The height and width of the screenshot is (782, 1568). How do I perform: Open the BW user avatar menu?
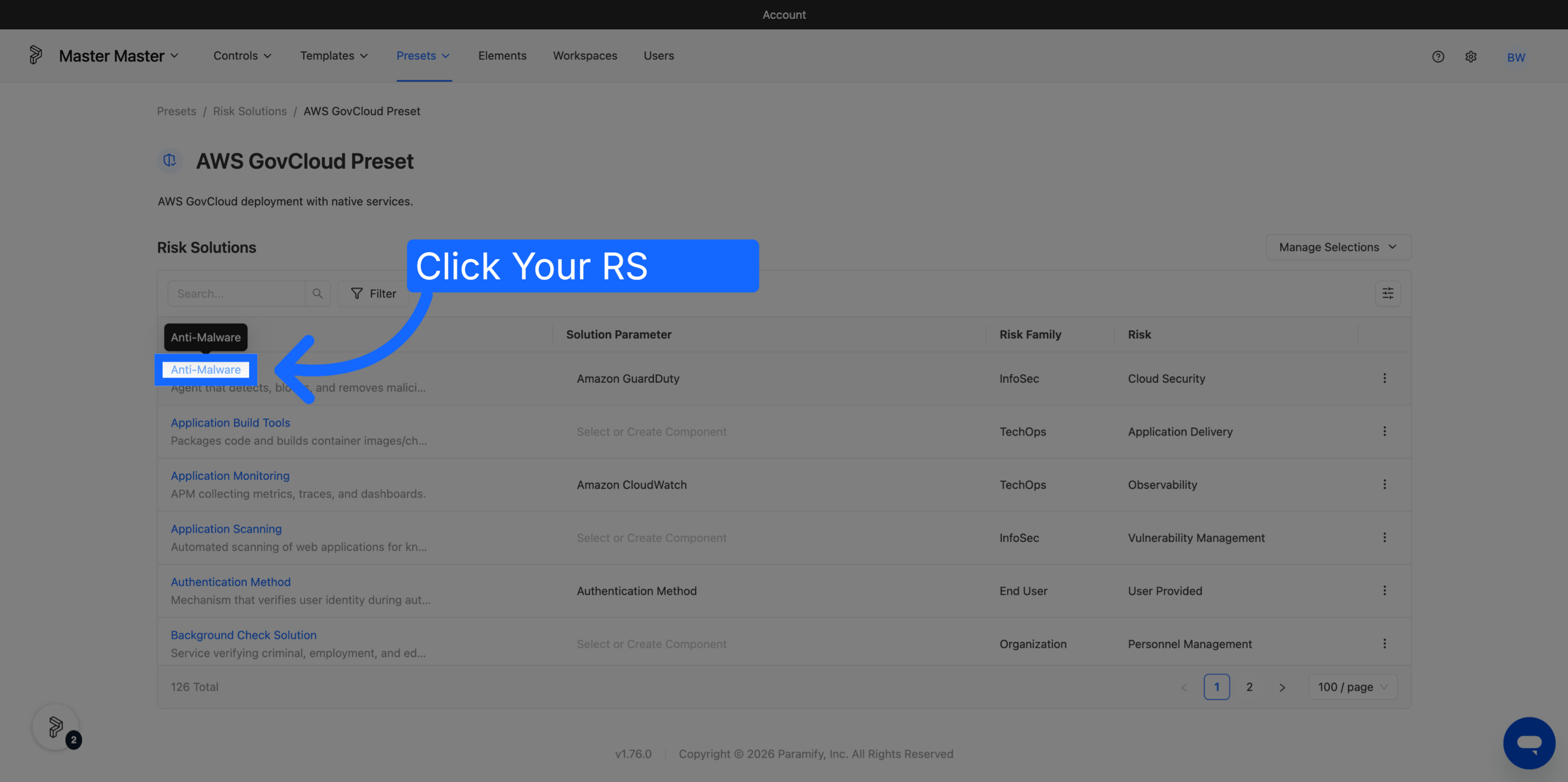click(1516, 57)
